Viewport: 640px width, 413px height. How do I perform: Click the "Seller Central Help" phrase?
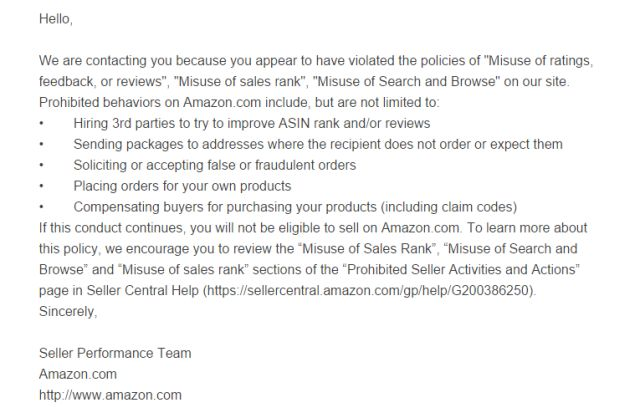coord(142,291)
